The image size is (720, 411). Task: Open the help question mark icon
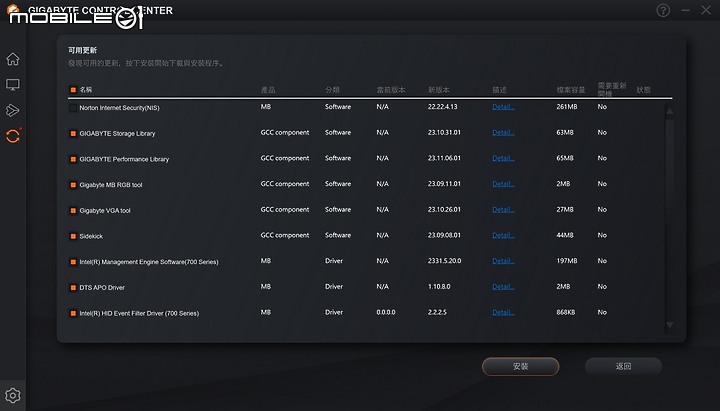point(663,10)
